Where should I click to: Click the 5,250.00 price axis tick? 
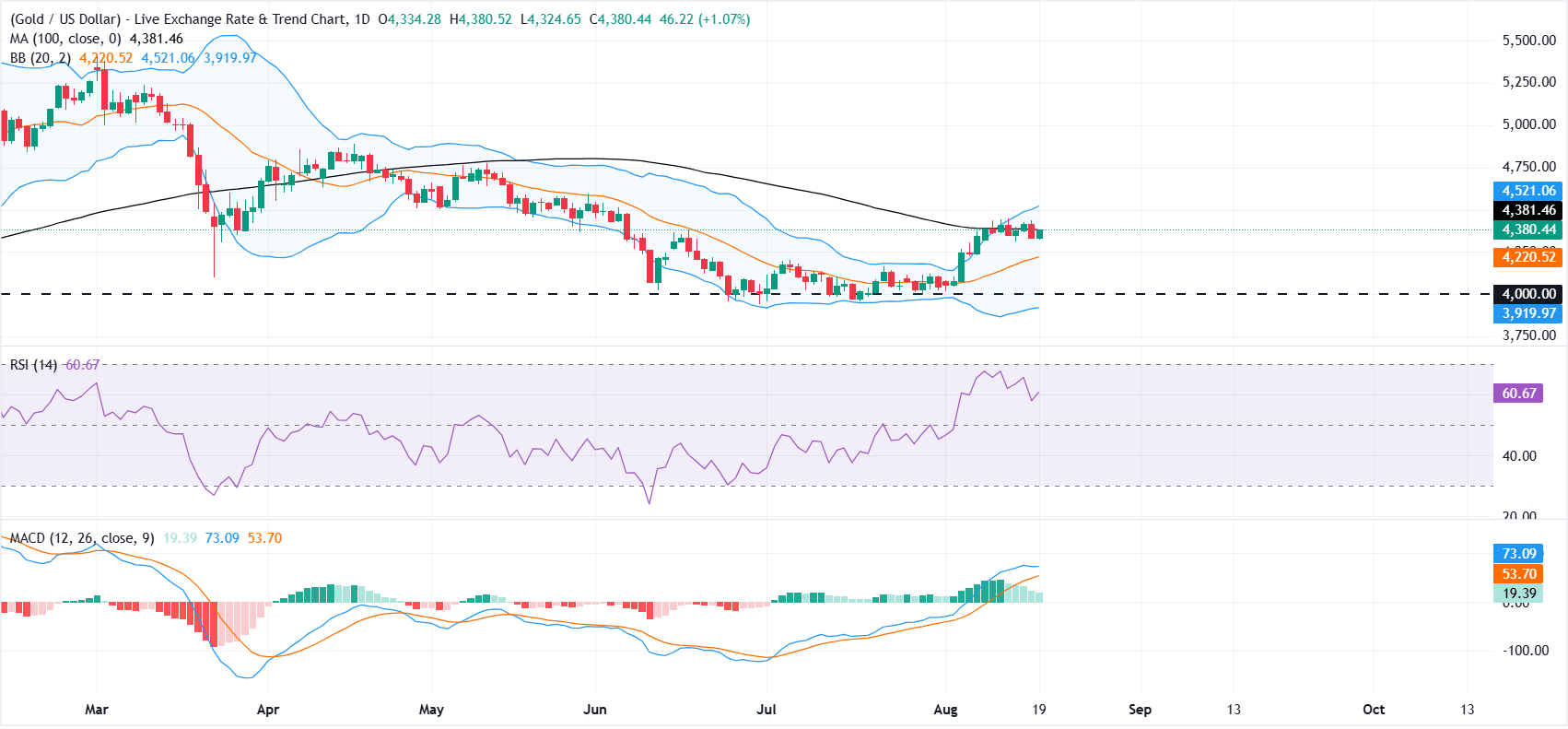pyautogui.click(x=1529, y=82)
